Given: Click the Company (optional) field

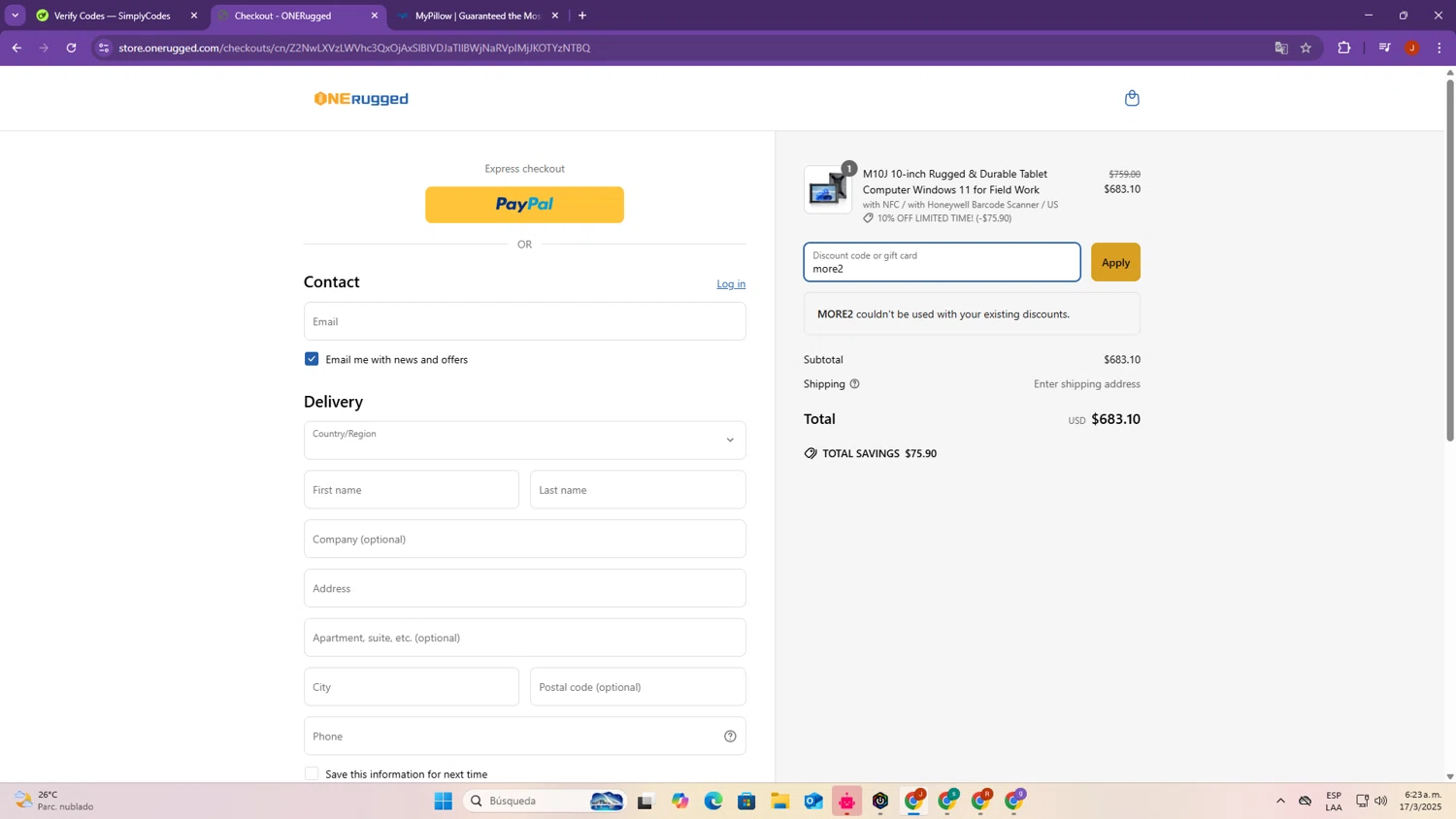Looking at the screenshot, I should pos(525,539).
